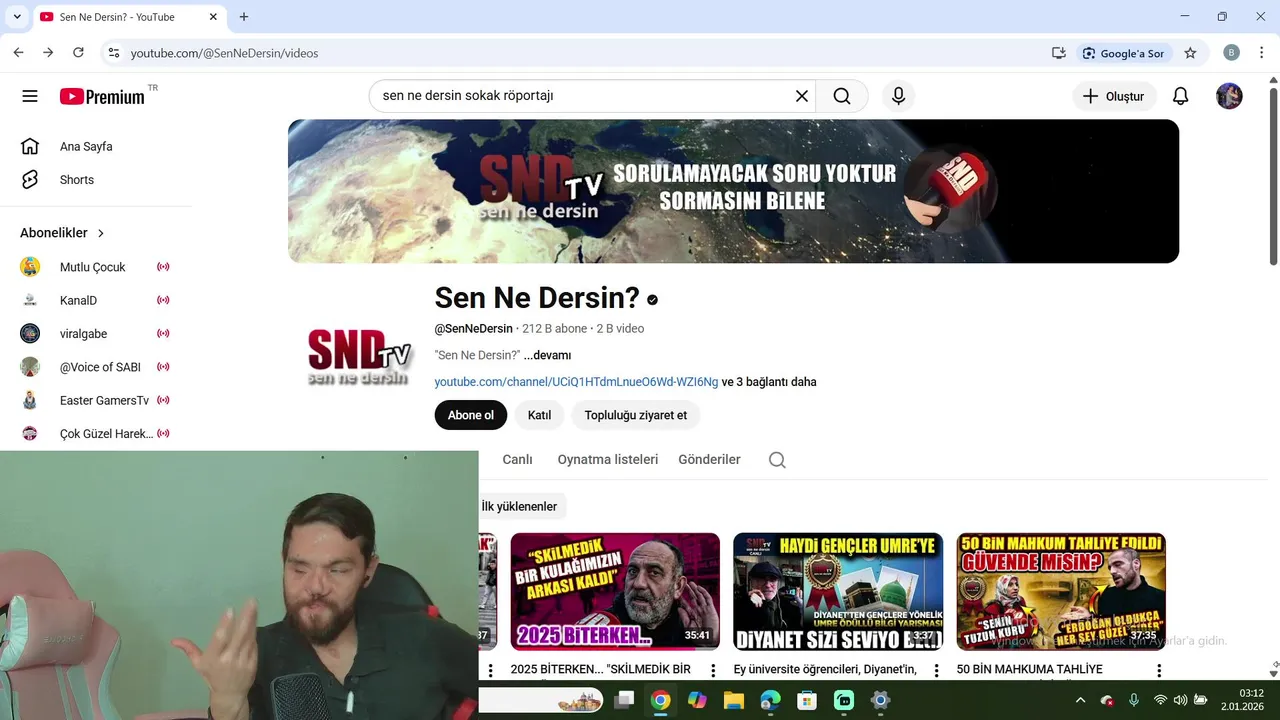Screen dimensions: 1280x720
Task: Open Chrome from the taskbar
Action: click(x=660, y=700)
